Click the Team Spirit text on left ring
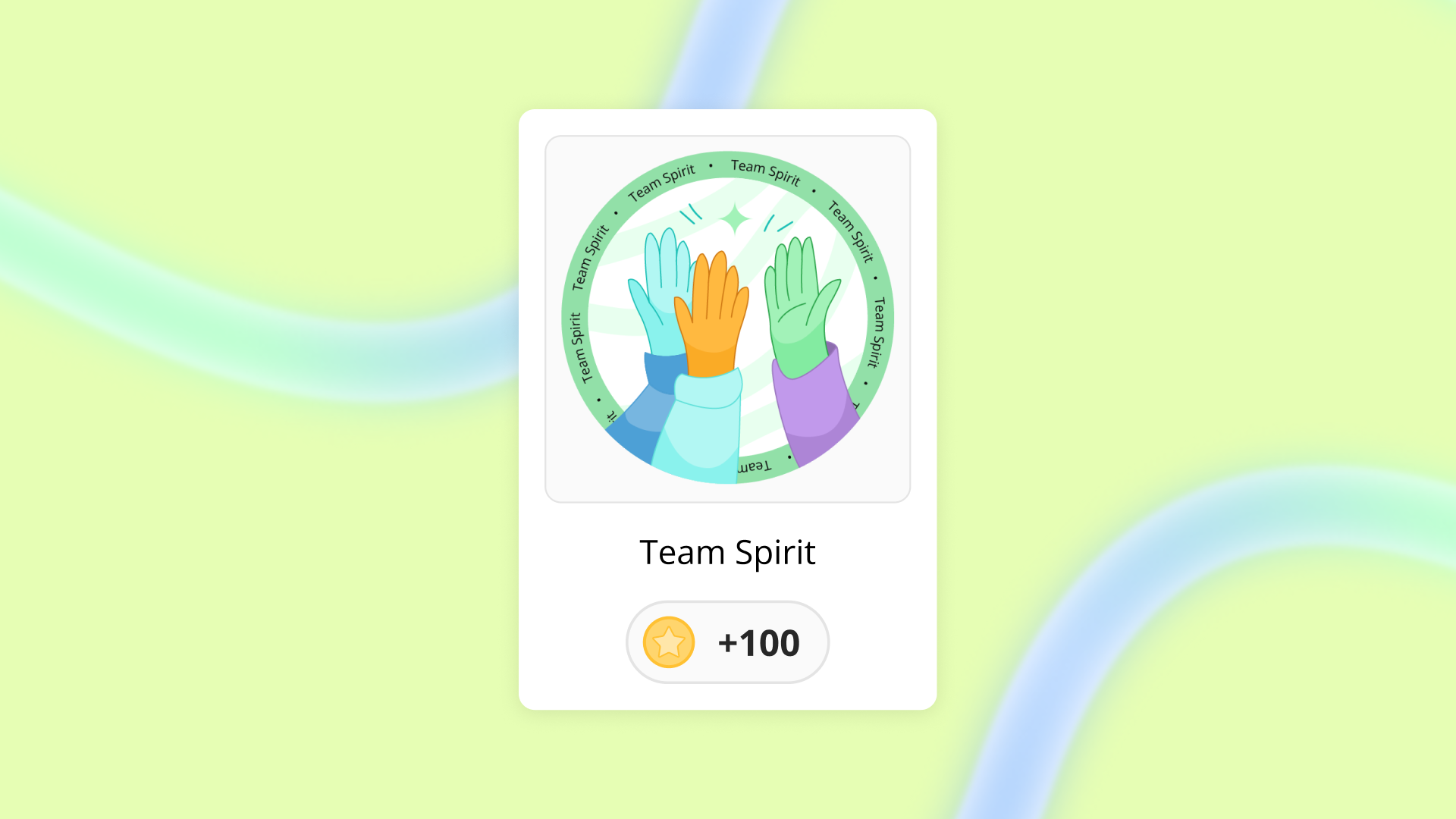 [578, 348]
